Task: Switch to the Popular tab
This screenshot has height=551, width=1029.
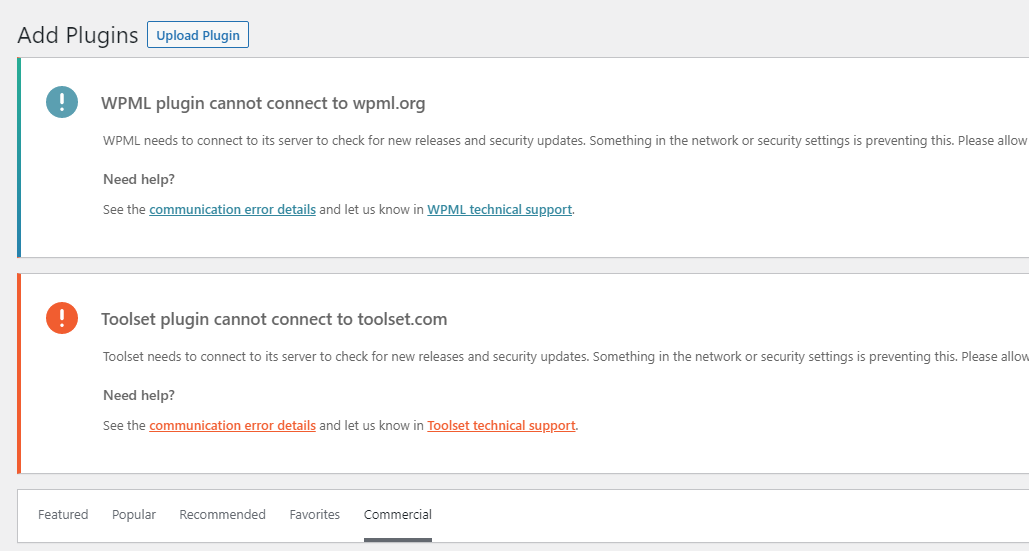Action: 134,514
